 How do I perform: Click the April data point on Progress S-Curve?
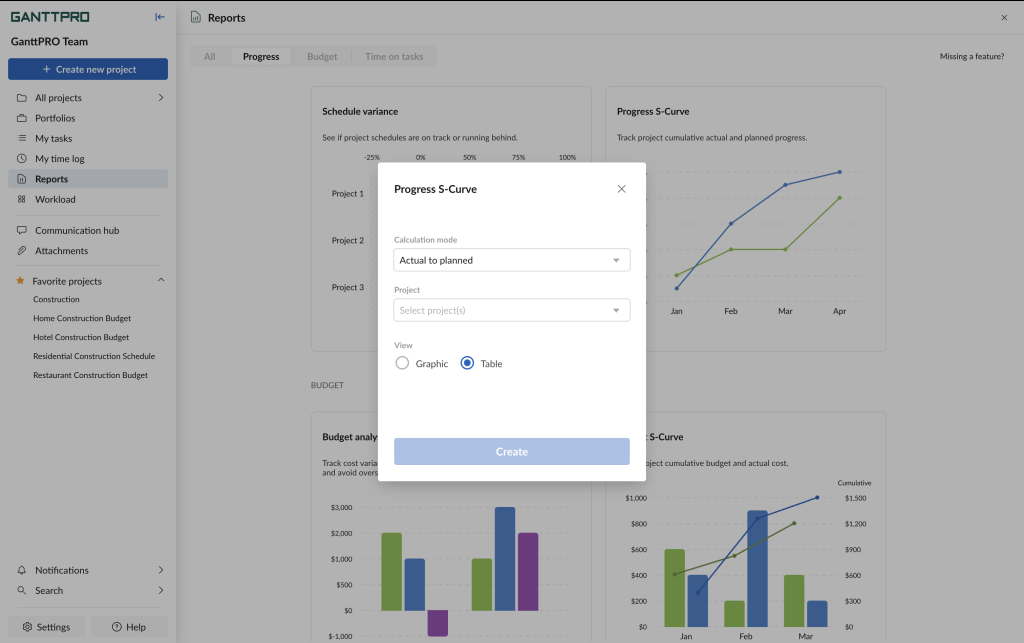coord(840,171)
